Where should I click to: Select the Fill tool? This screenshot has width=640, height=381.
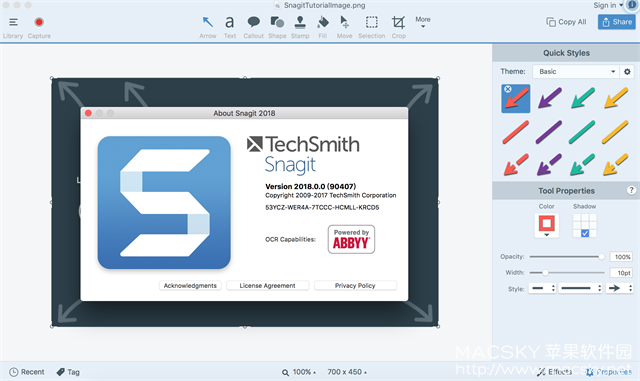322,27
